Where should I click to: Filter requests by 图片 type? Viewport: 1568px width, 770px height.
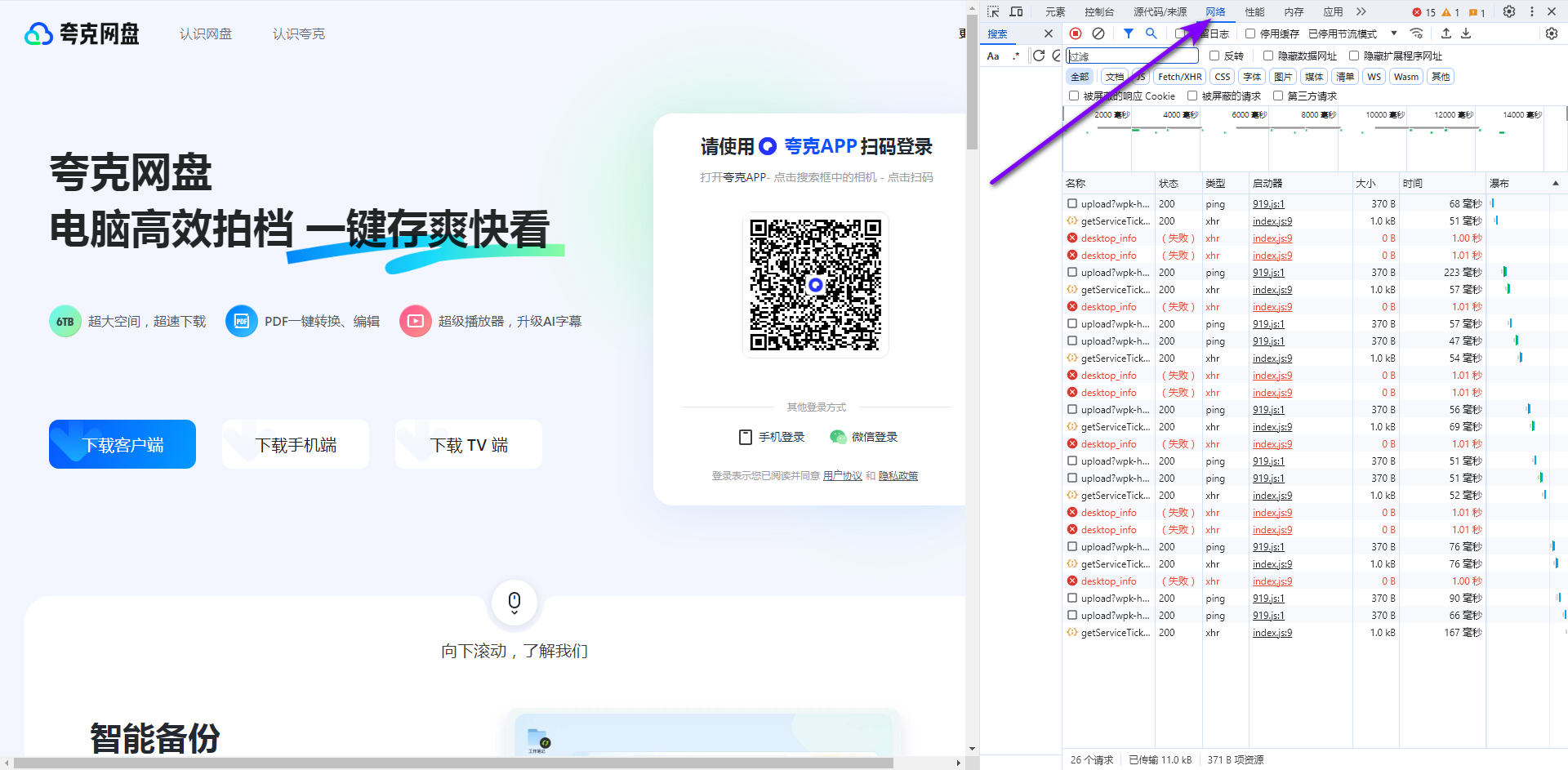tap(1283, 77)
